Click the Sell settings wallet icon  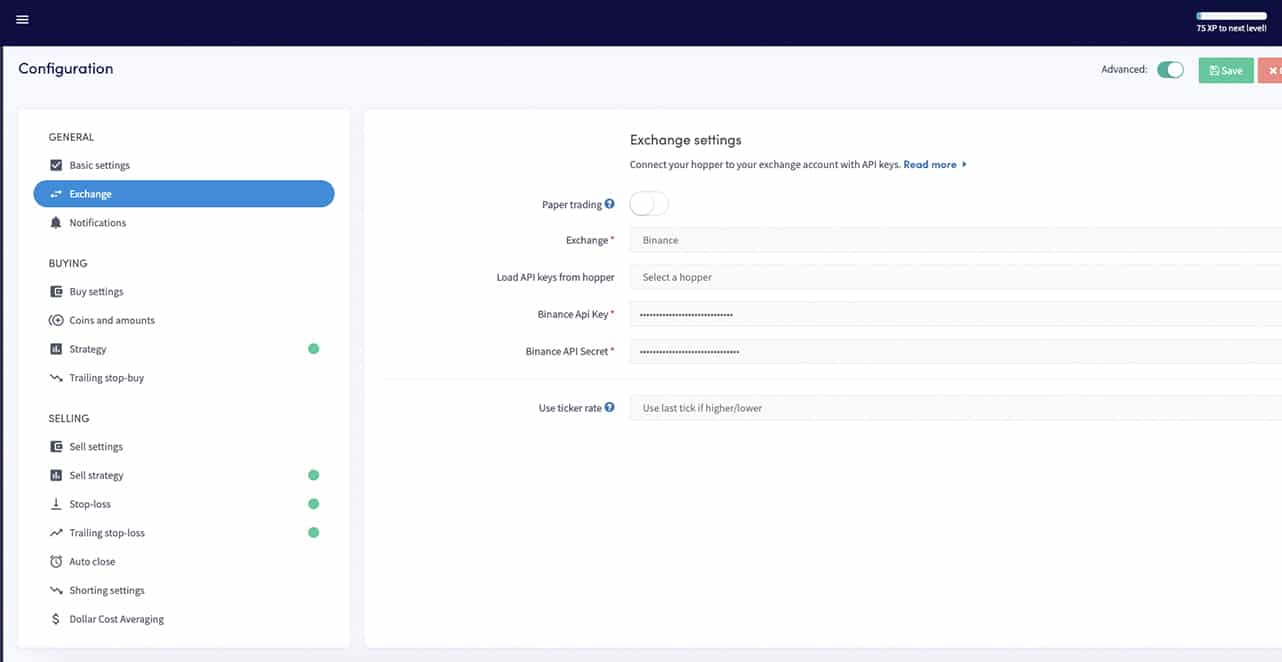[x=56, y=447]
